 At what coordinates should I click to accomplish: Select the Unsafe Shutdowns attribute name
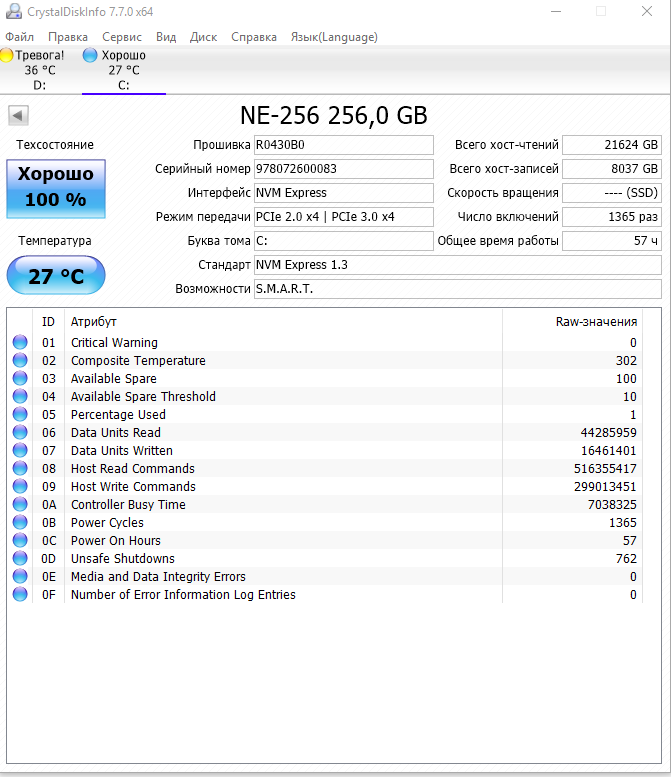pyautogui.click(x=123, y=558)
